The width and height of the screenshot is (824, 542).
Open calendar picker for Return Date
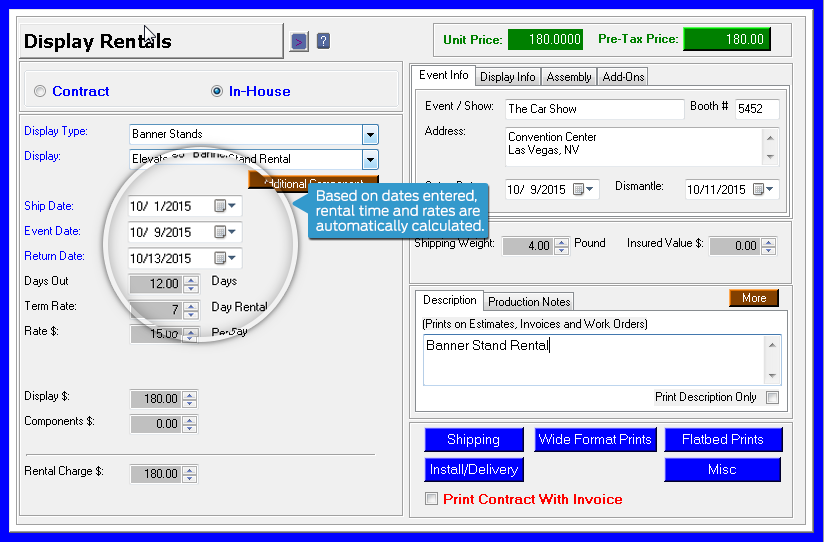[225, 258]
